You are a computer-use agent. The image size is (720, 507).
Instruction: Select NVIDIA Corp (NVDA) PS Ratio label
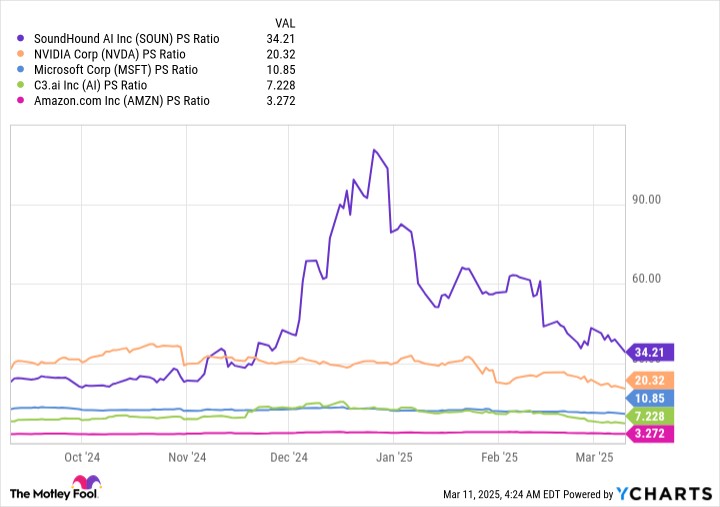(110, 54)
